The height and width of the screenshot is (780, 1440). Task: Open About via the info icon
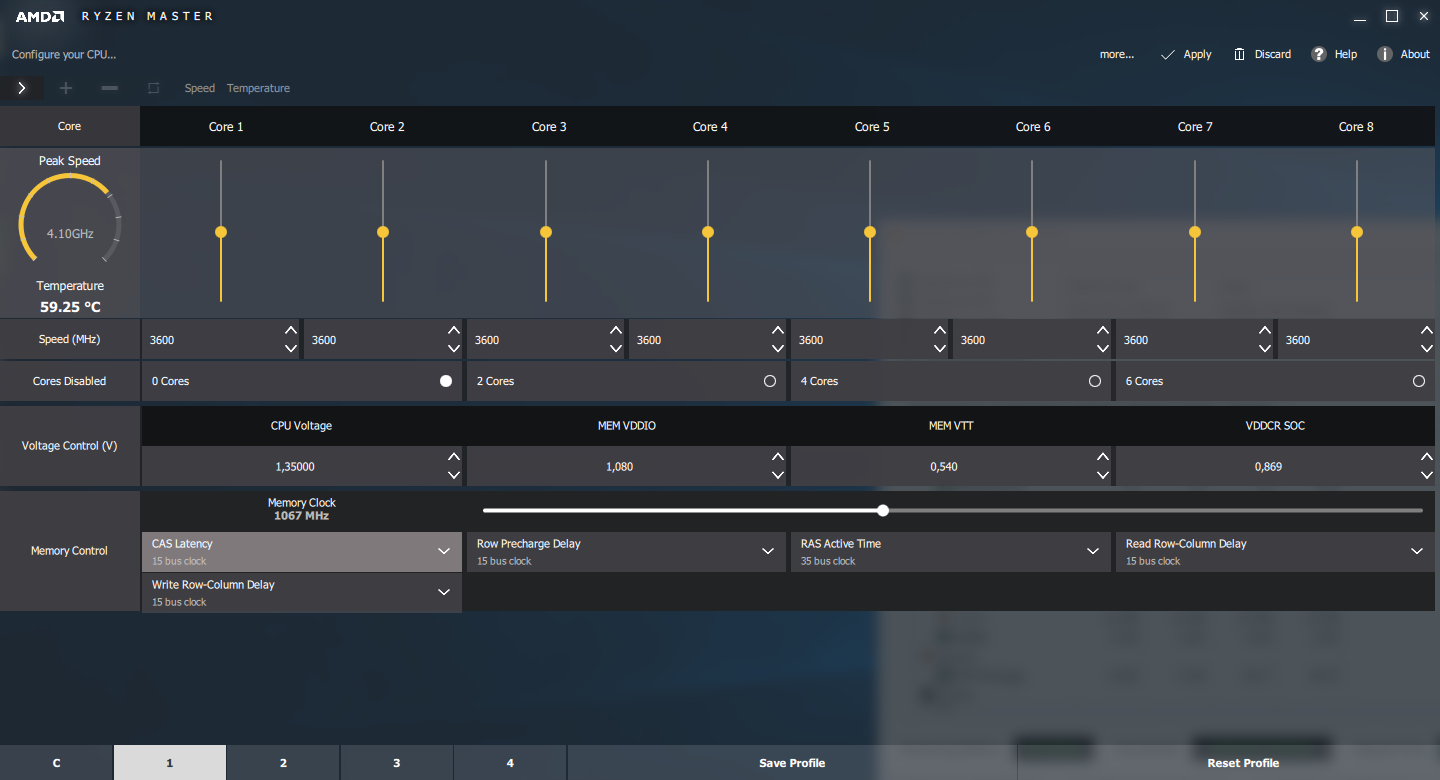1385,54
